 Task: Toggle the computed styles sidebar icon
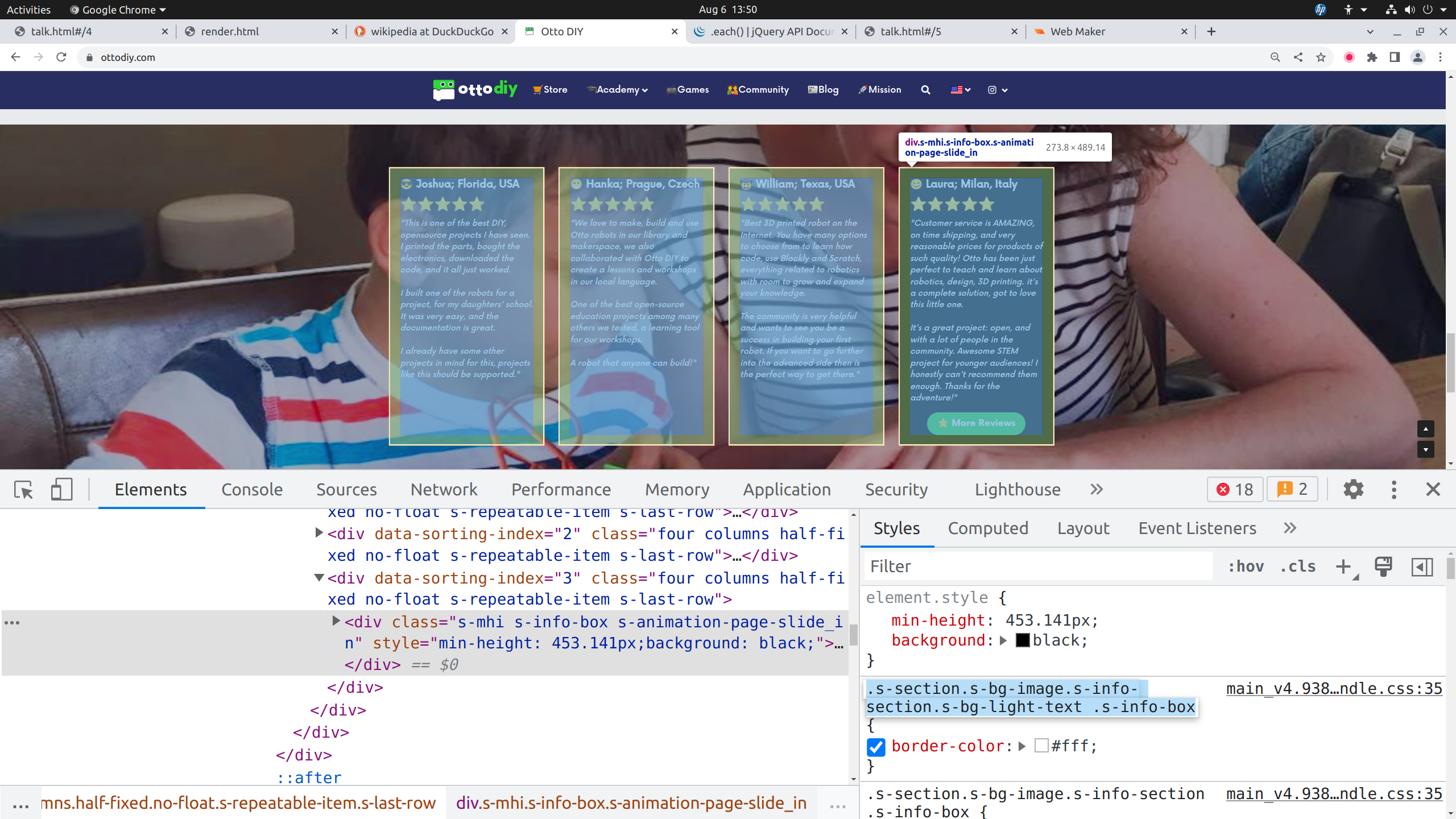point(1422,566)
